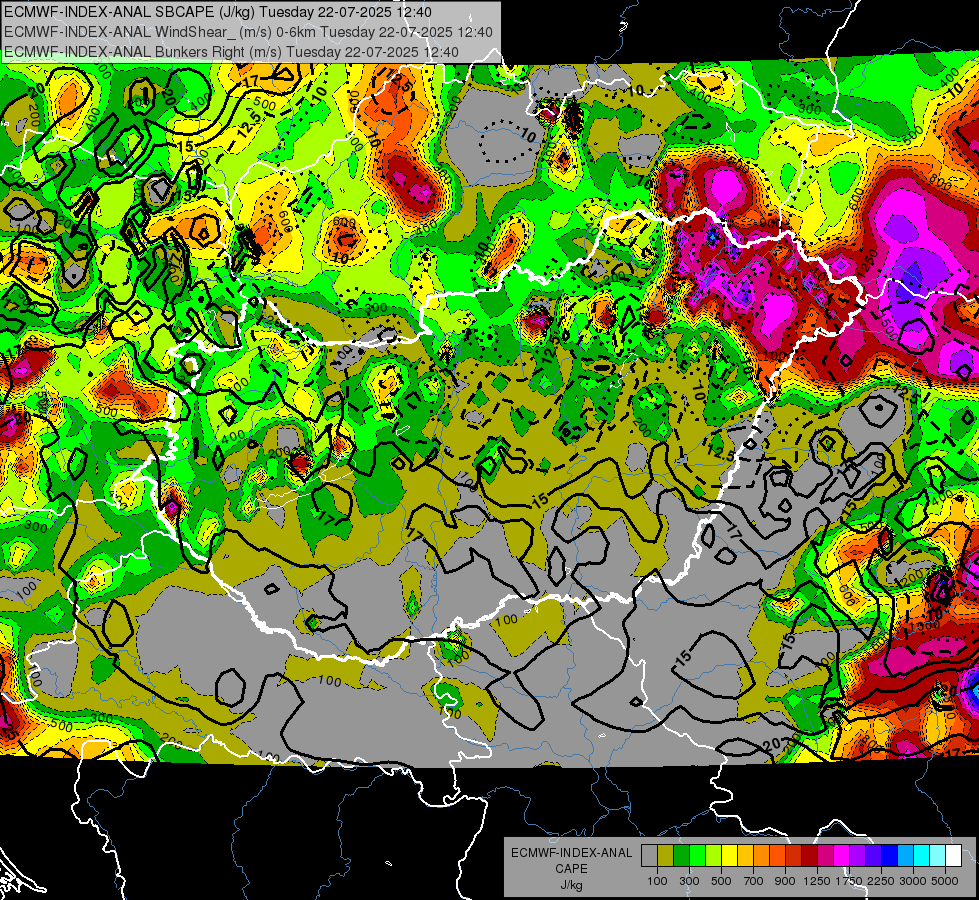Pick the yellow legend swatch after 500
This screenshot has width=979, height=900.
pyautogui.click(x=729, y=856)
